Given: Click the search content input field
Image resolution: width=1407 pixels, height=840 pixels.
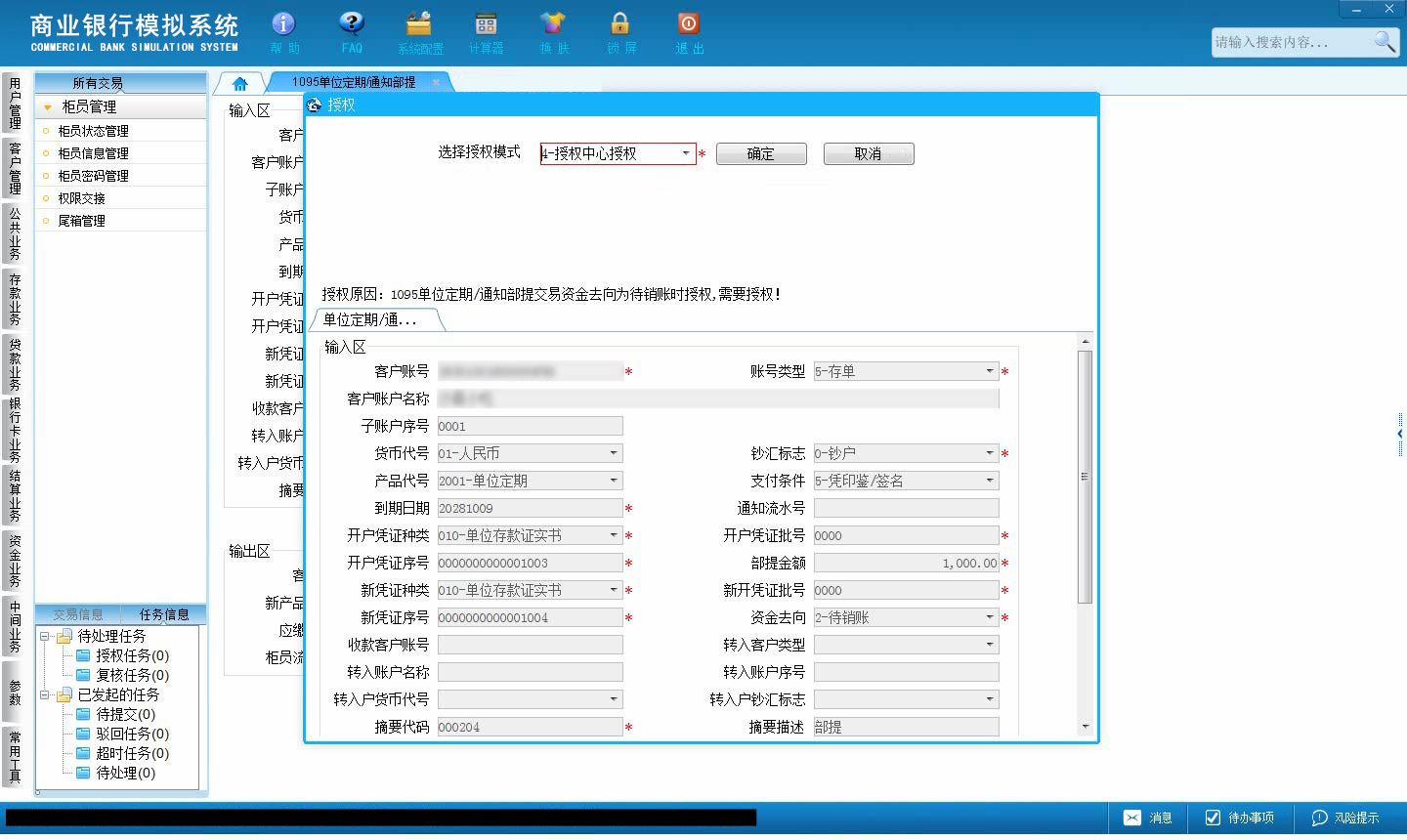Looking at the screenshot, I should click(x=1291, y=42).
